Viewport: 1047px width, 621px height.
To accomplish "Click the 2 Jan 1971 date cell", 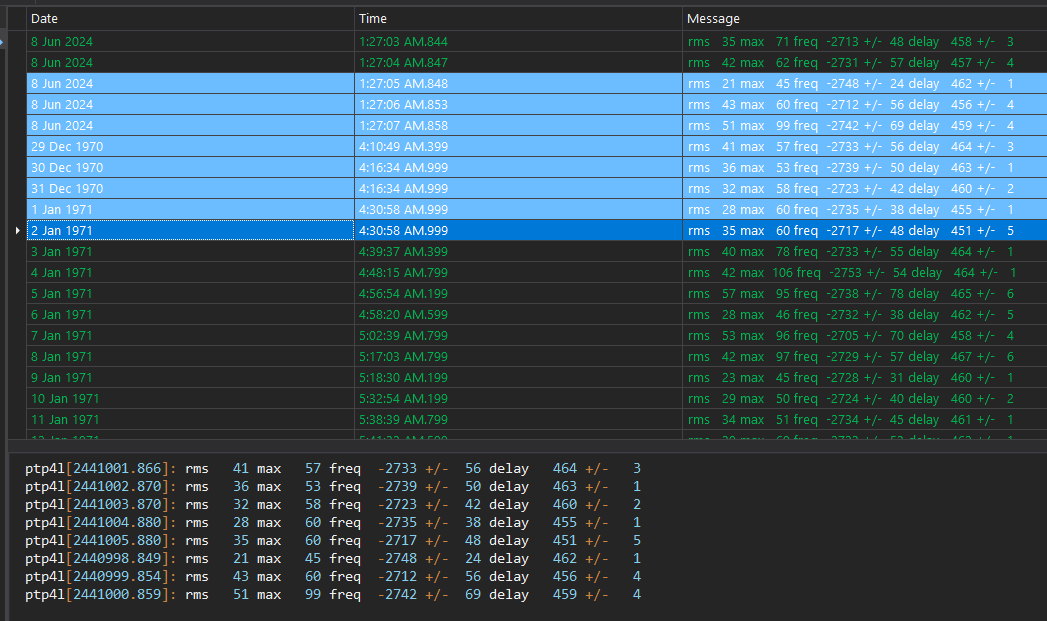I will click(x=190, y=230).
